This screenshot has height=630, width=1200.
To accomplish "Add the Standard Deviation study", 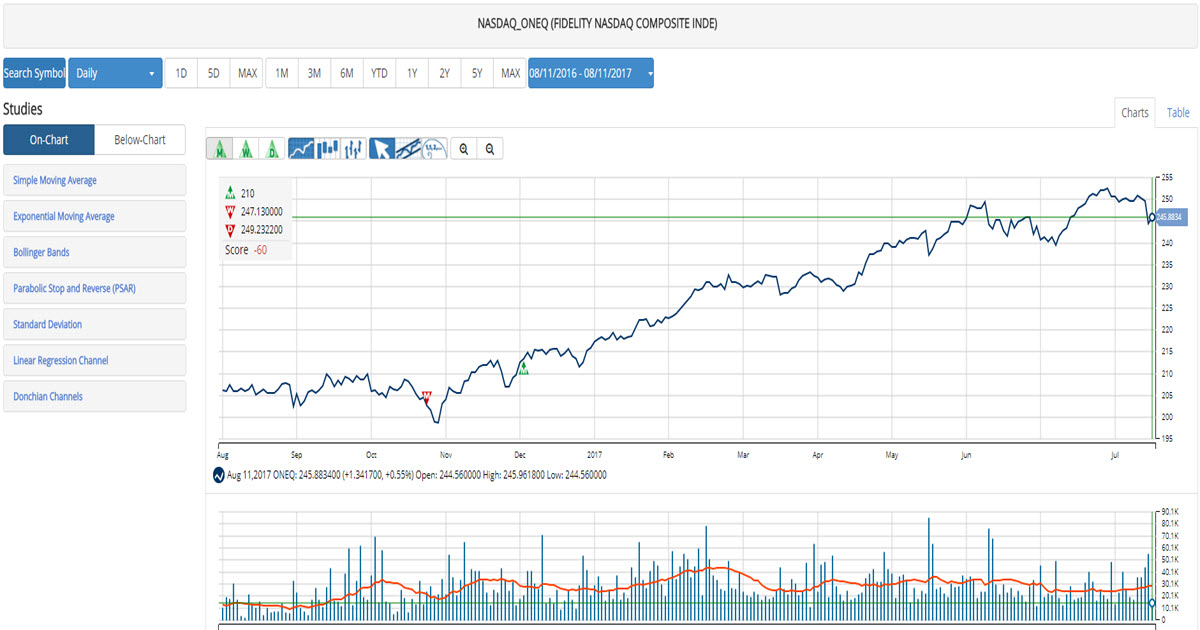I will pos(94,324).
